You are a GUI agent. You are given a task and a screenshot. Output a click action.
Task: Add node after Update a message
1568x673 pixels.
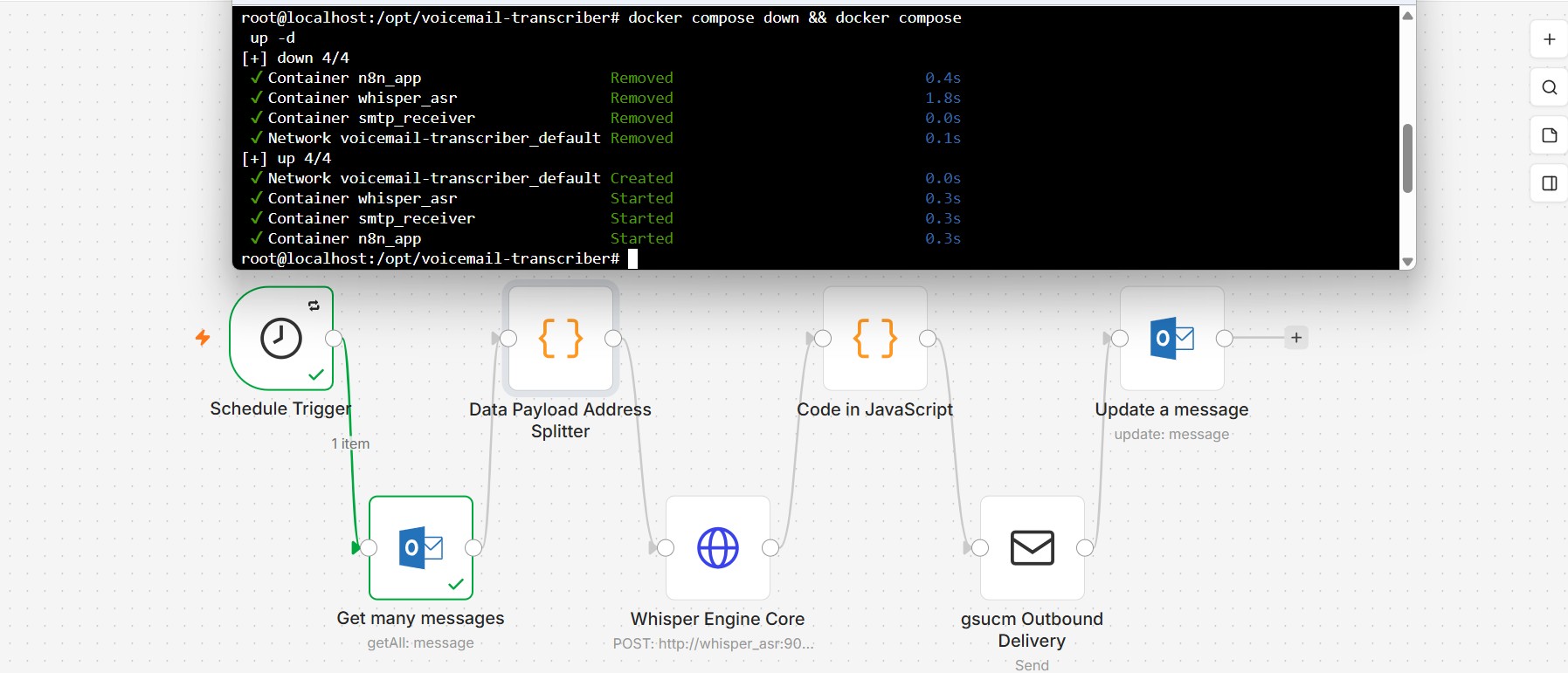(x=1296, y=338)
